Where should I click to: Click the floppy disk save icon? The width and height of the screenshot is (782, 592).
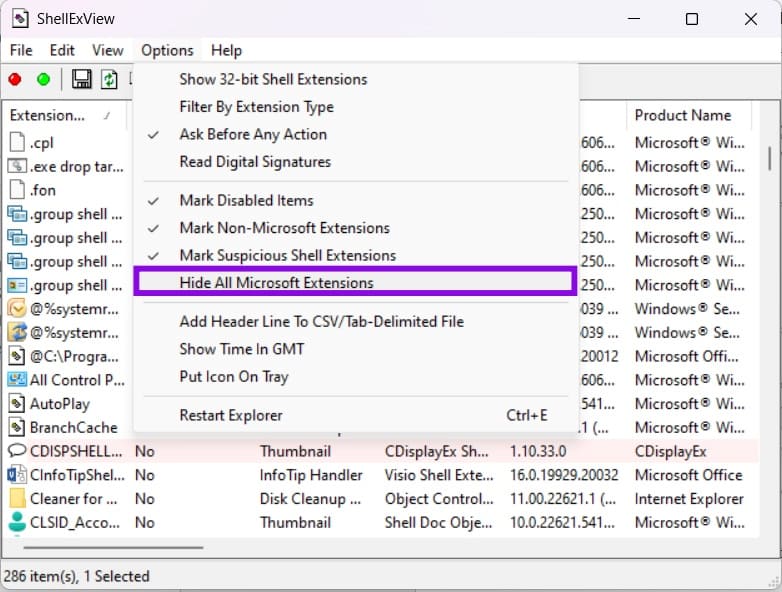[82, 79]
